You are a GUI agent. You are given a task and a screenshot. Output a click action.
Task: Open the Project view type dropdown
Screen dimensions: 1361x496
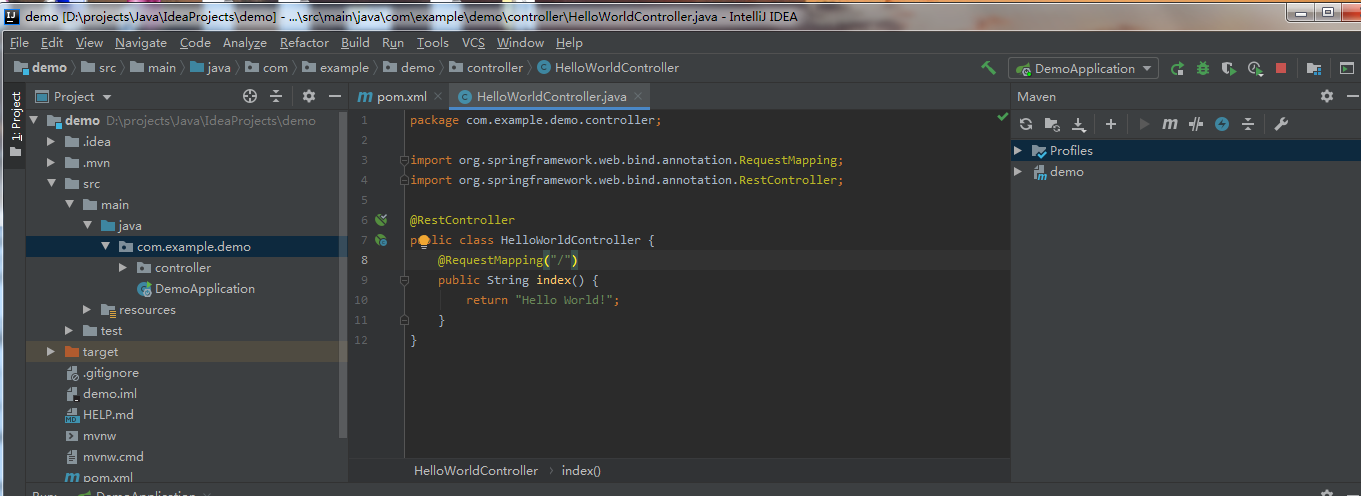(75, 96)
